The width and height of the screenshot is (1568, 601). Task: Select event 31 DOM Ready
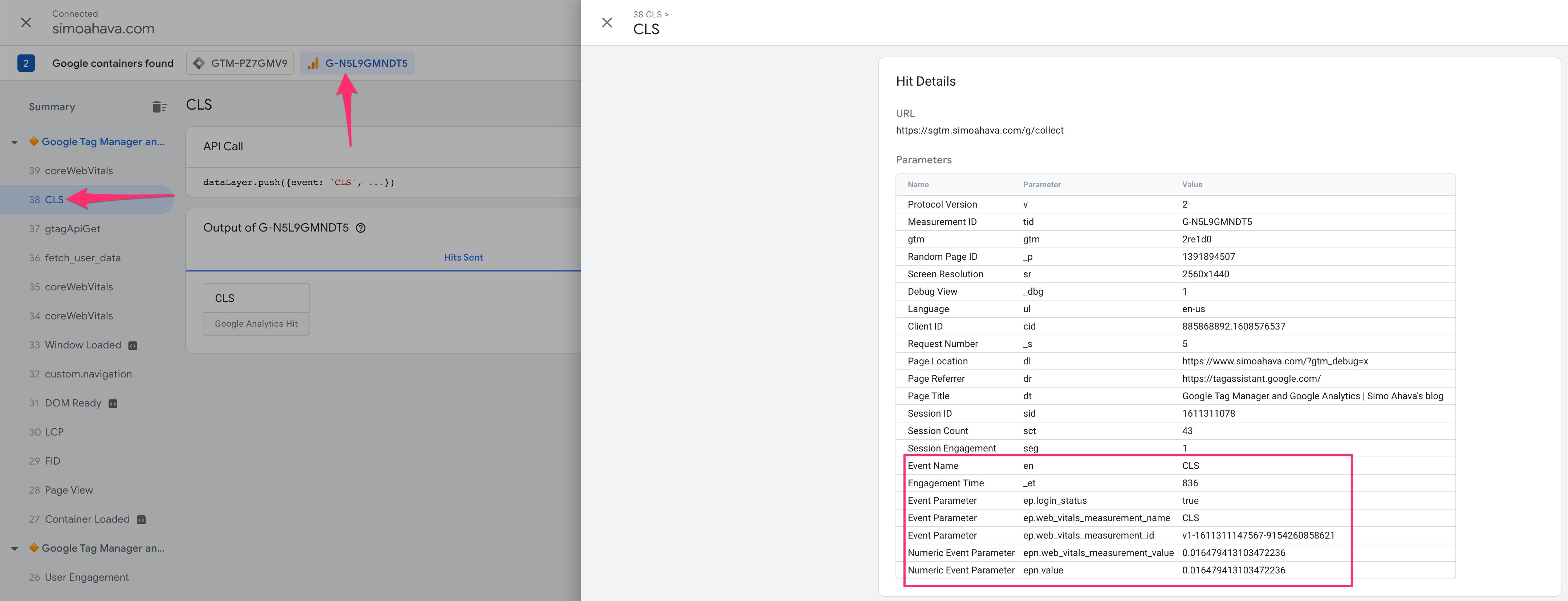[65, 403]
